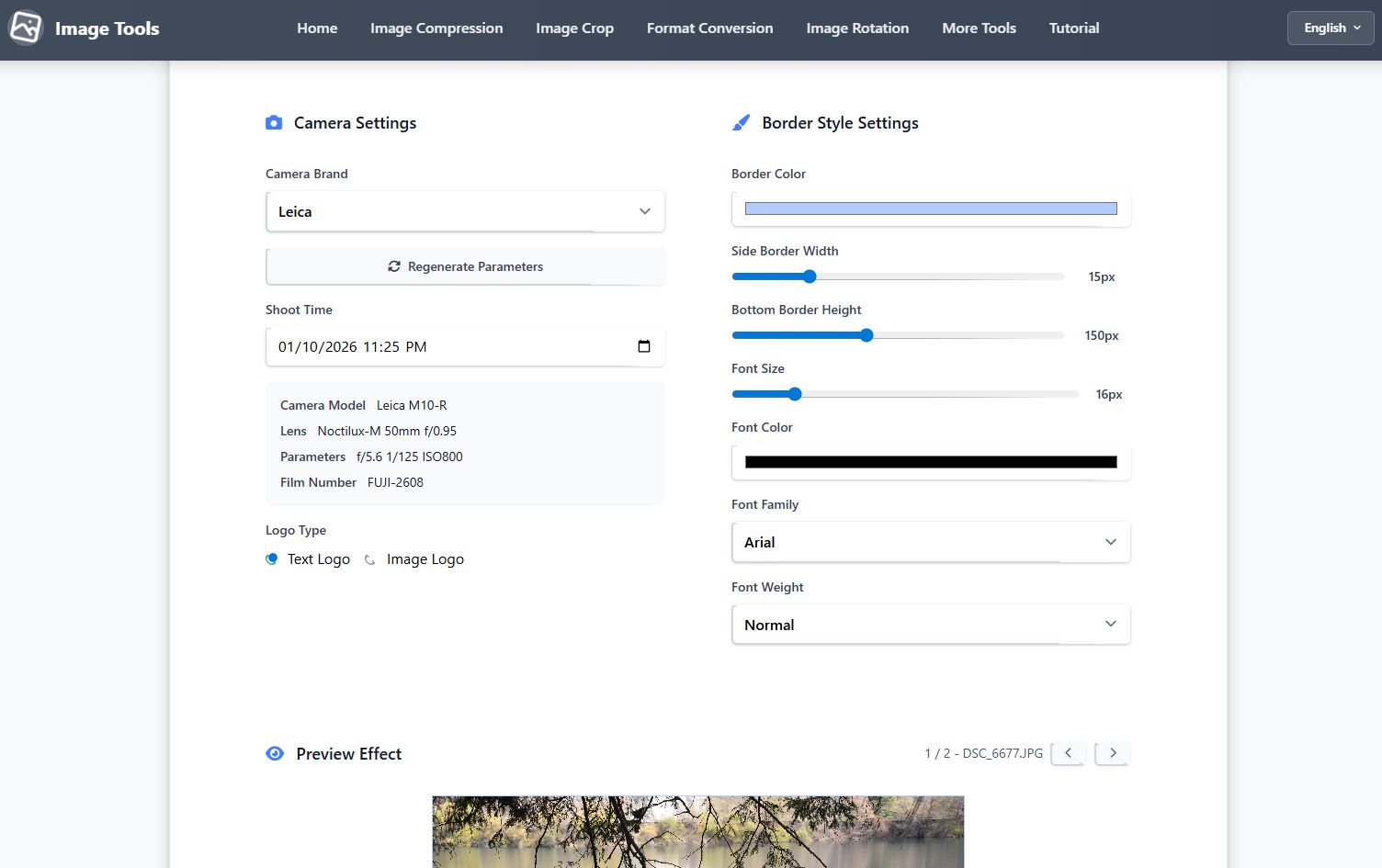Image resolution: width=1382 pixels, height=868 pixels.
Task: Select the Text Logo radio option
Action: [272, 559]
